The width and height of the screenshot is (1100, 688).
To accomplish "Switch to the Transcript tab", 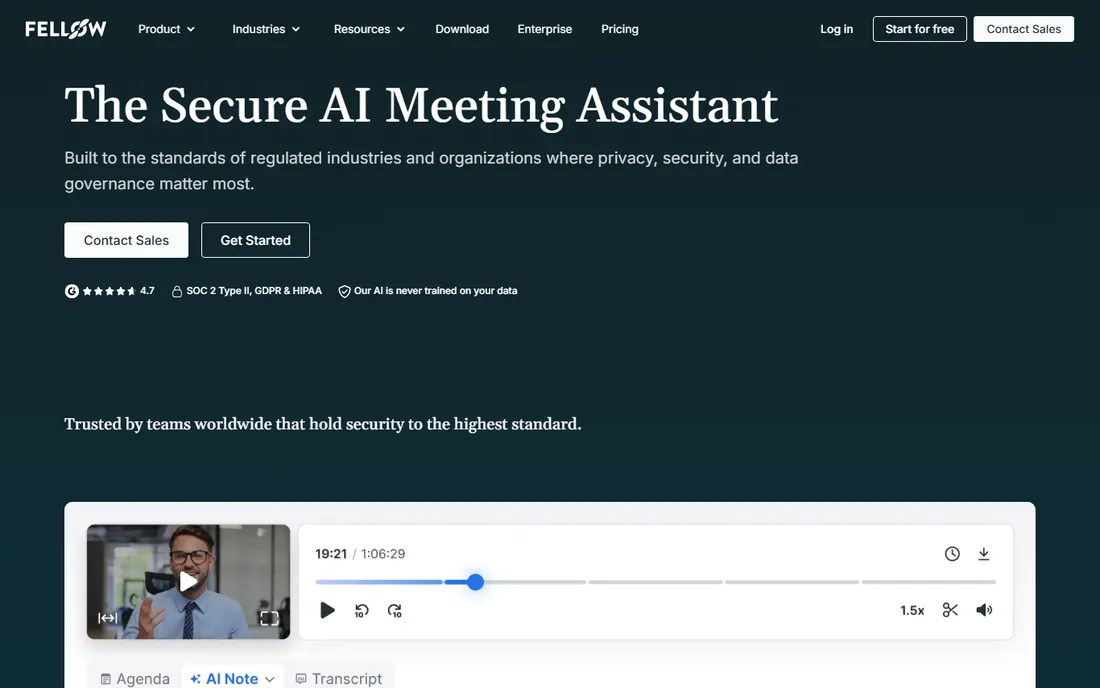I will tap(339, 679).
